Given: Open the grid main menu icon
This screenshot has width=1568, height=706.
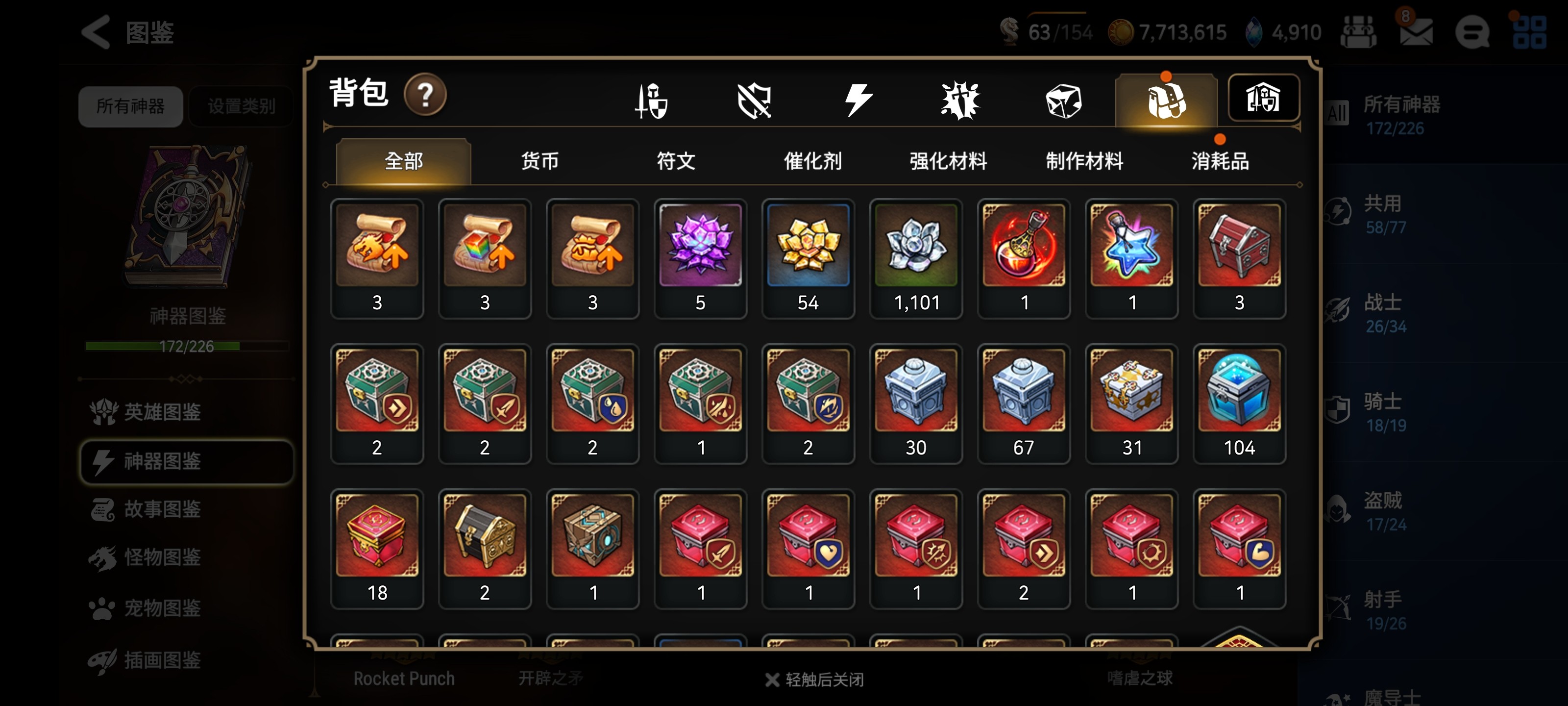Looking at the screenshot, I should [x=1530, y=32].
